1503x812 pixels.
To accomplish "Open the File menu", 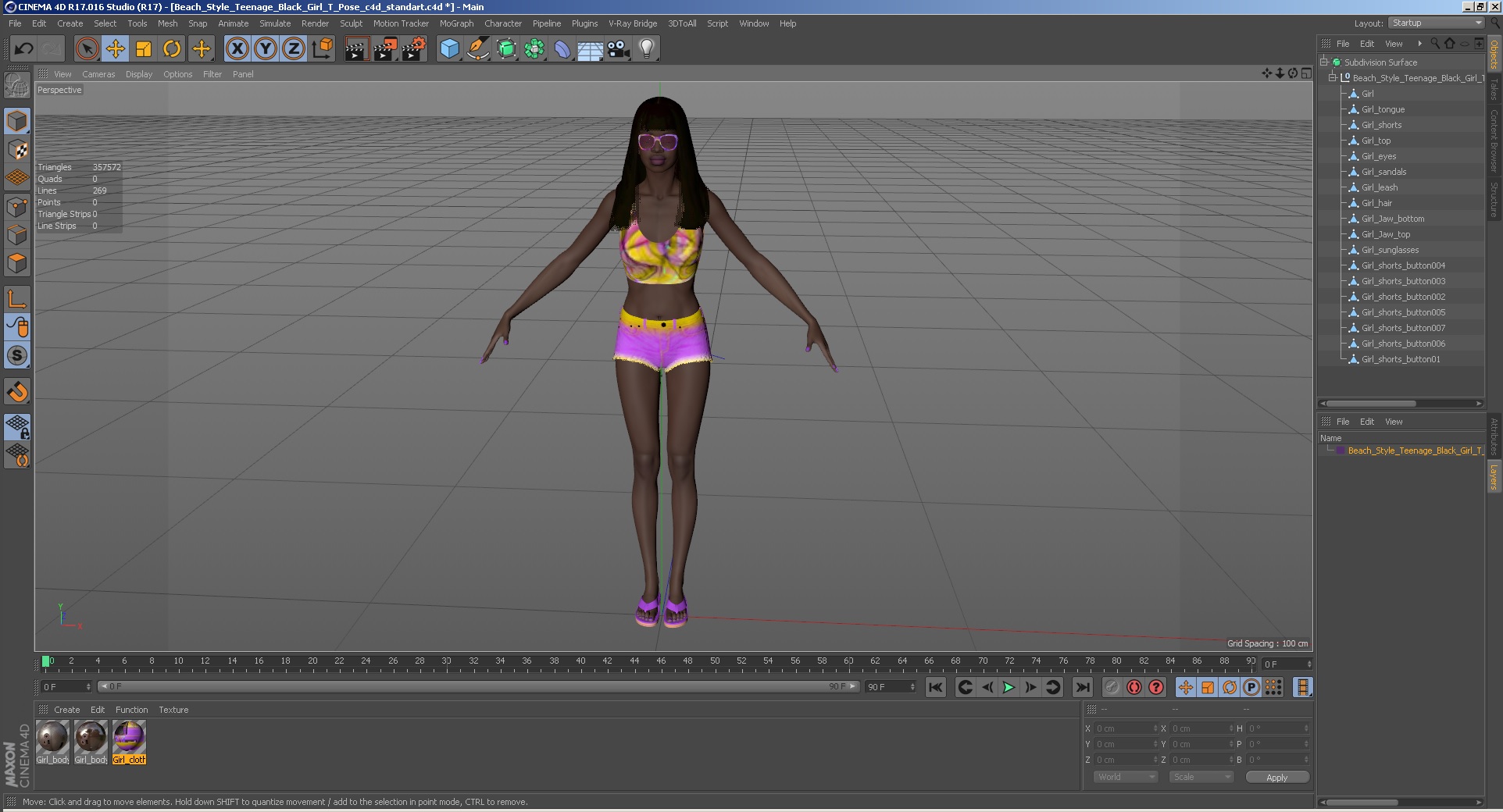I will pos(15,23).
